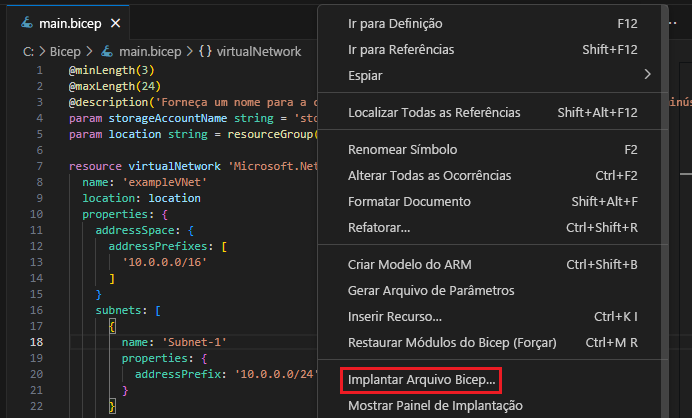The width and height of the screenshot is (692, 418).
Task: Click the subnets property
Action: (118, 310)
